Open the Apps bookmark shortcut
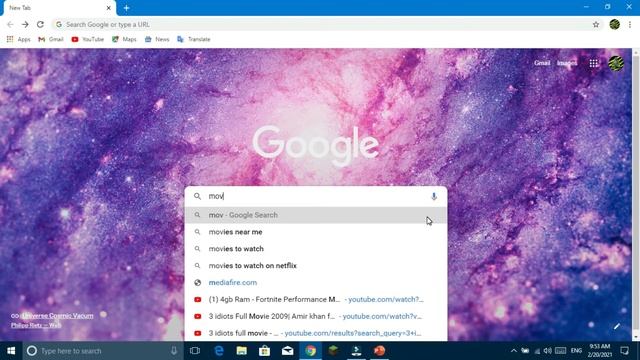This screenshot has height=360, width=640. coord(18,39)
